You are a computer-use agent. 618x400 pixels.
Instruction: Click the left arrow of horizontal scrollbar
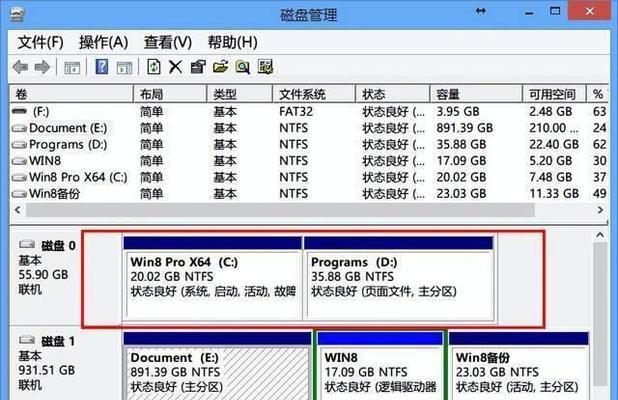tap(18, 210)
